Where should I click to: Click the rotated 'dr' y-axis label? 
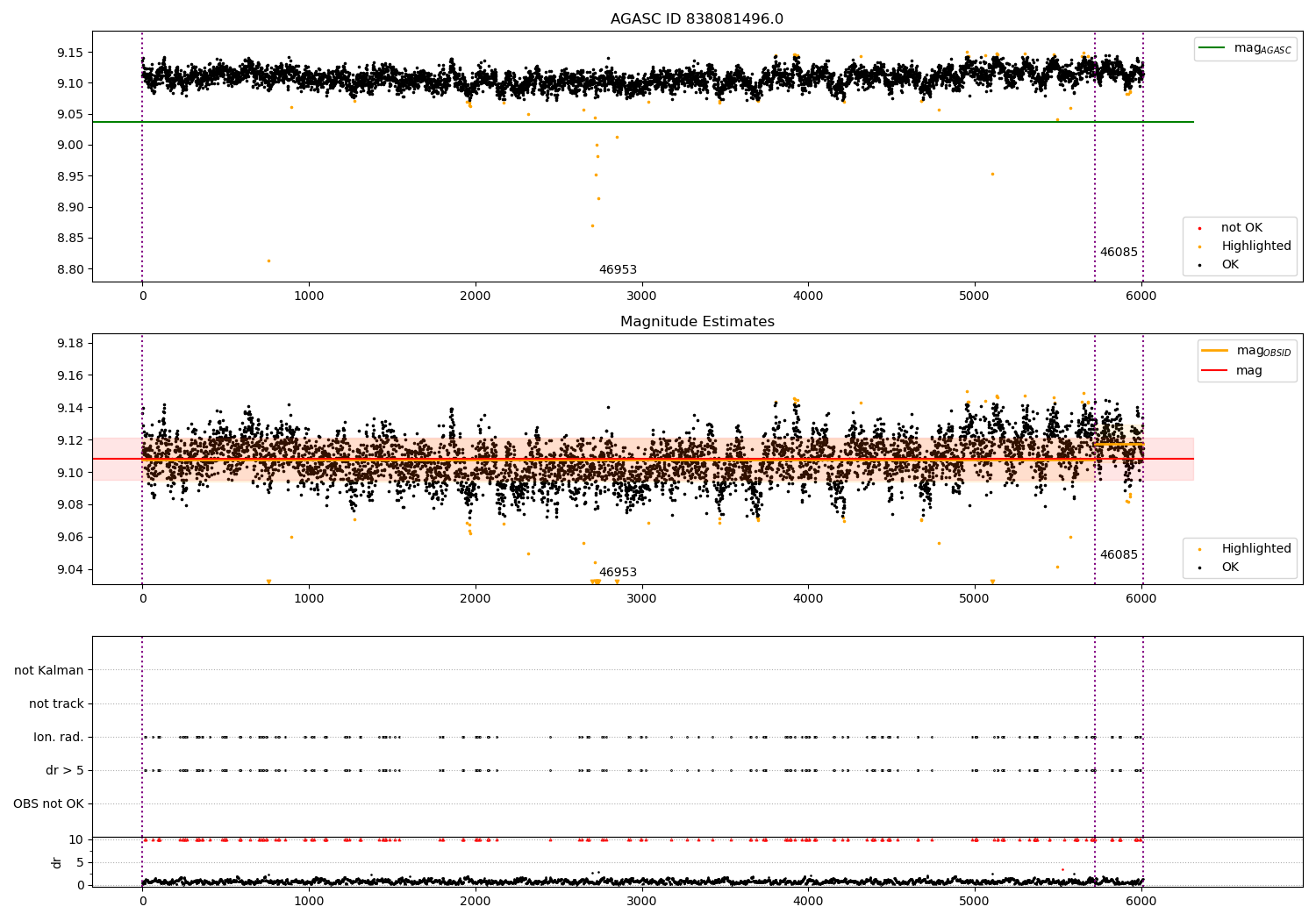57,862
